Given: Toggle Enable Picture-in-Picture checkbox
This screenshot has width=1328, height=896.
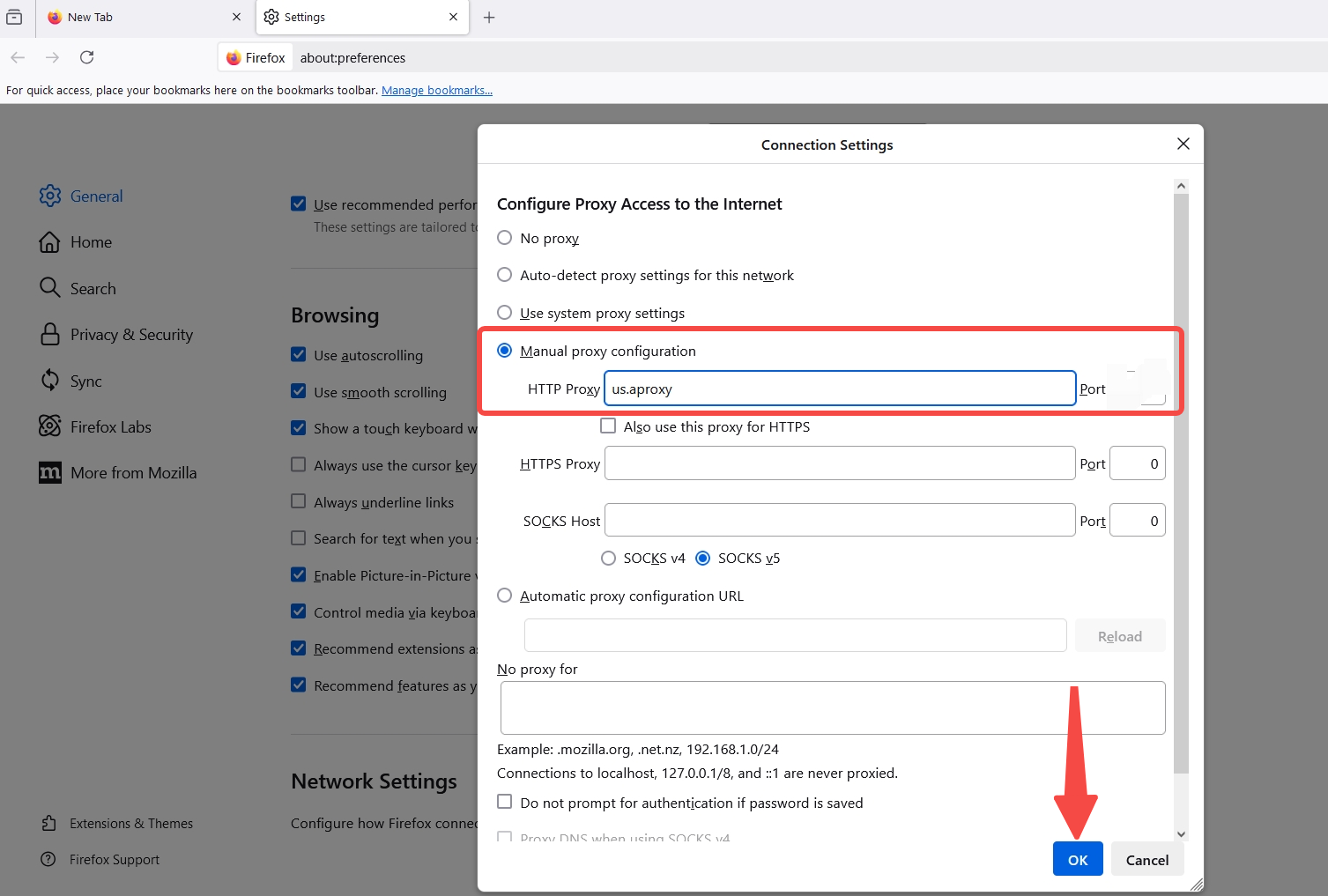Looking at the screenshot, I should pos(299,575).
